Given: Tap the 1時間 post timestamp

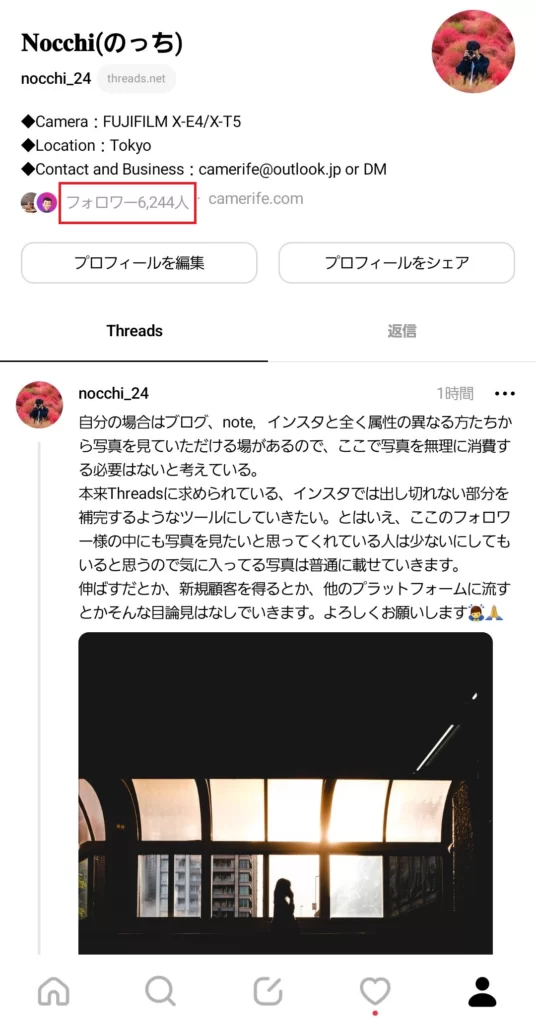Looking at the screenshot, I should (x=455, y=394).
